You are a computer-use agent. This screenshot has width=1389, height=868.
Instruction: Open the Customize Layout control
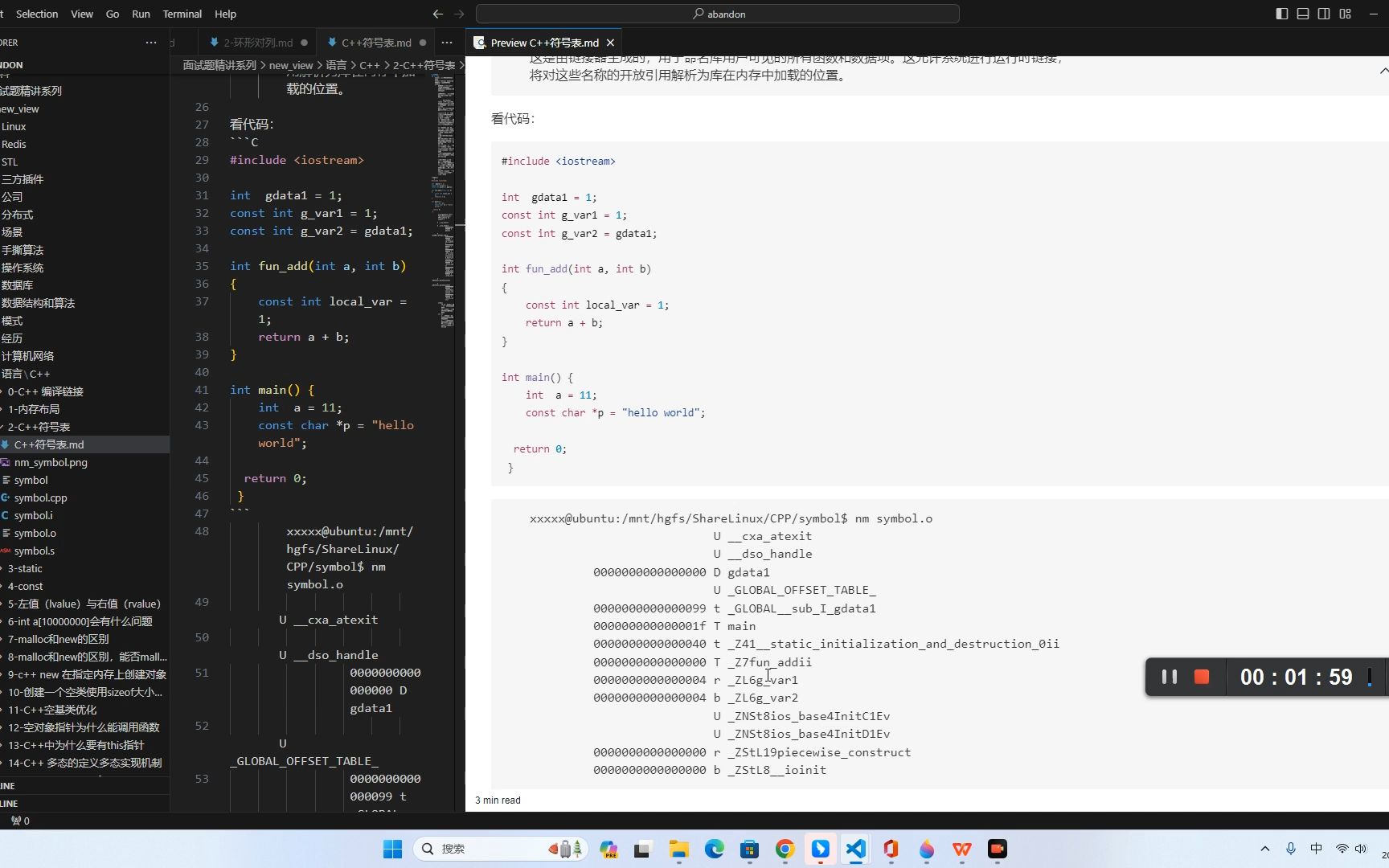1344,14
